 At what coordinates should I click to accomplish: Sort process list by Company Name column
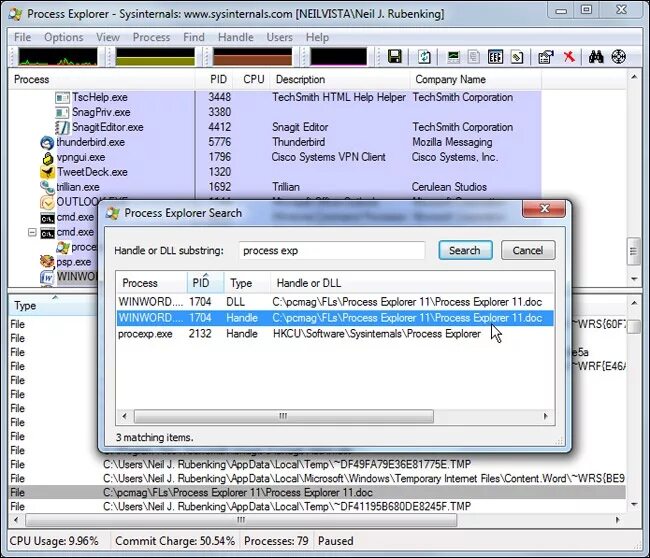[x=475, y=79]
